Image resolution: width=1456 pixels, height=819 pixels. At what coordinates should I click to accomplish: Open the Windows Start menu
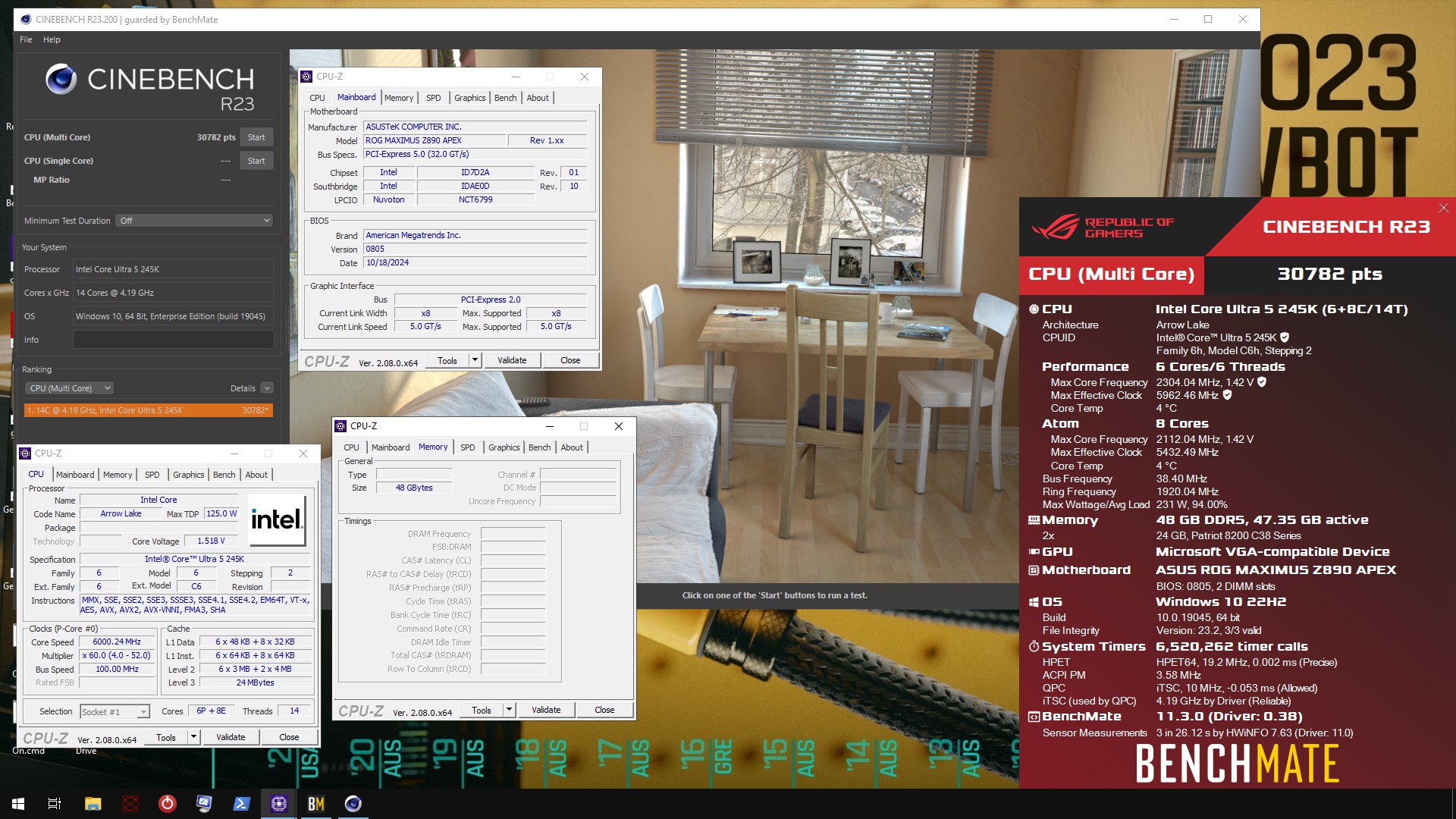coord(18,804)
